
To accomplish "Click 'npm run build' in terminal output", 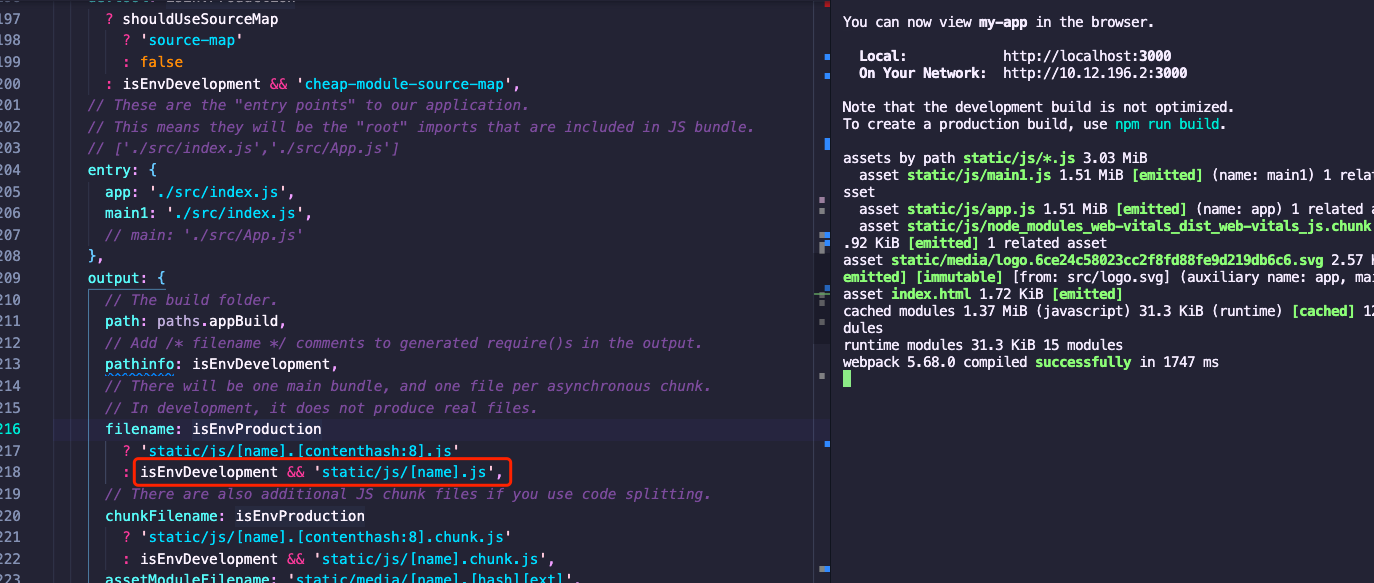I will tap(1168, 124).
